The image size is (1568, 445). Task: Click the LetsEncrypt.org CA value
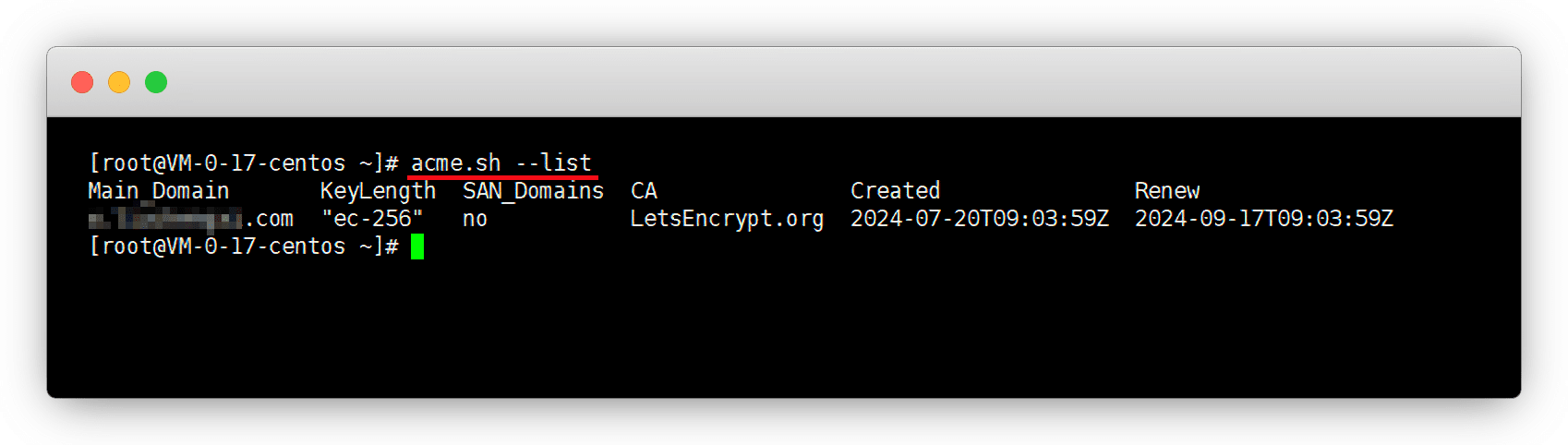click(x=727, y=219)
